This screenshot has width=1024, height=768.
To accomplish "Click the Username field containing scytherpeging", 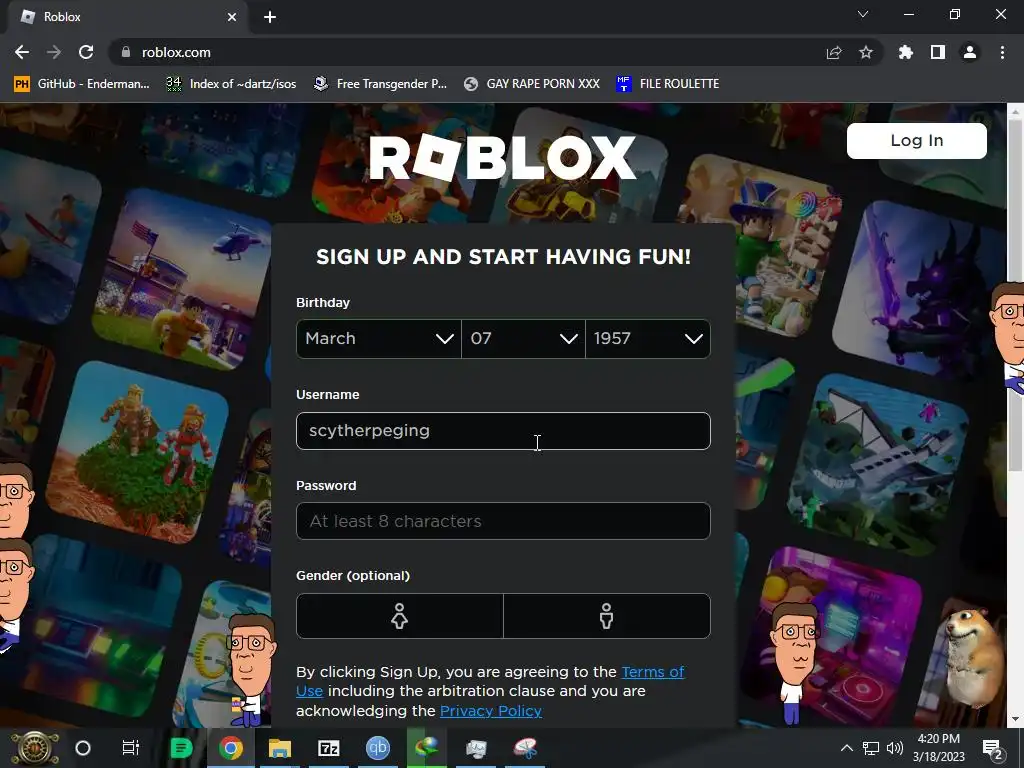I will point(503,431).
